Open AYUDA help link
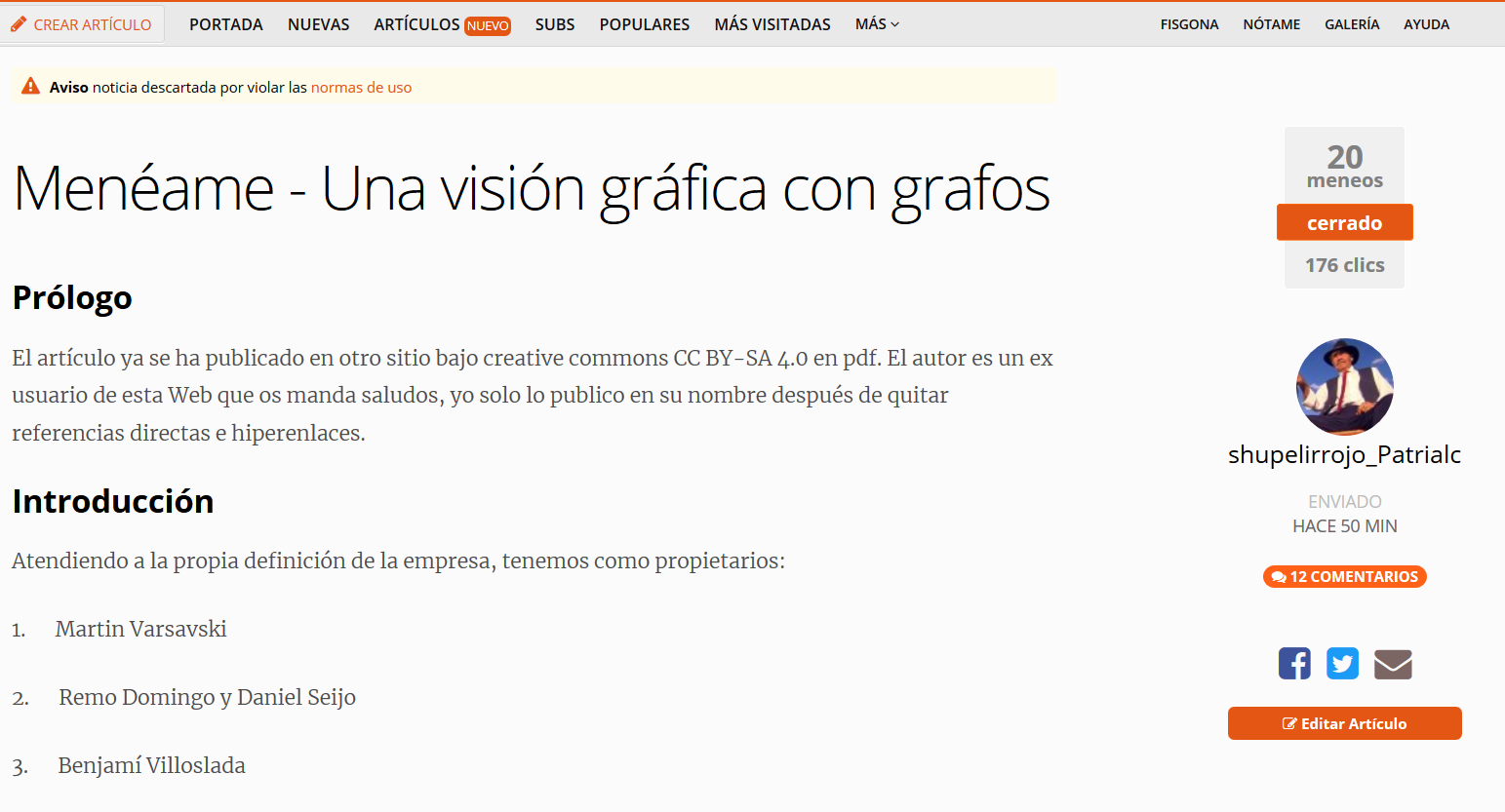Viewport: 1505px width, 812px height. [x=1427, y=24]
